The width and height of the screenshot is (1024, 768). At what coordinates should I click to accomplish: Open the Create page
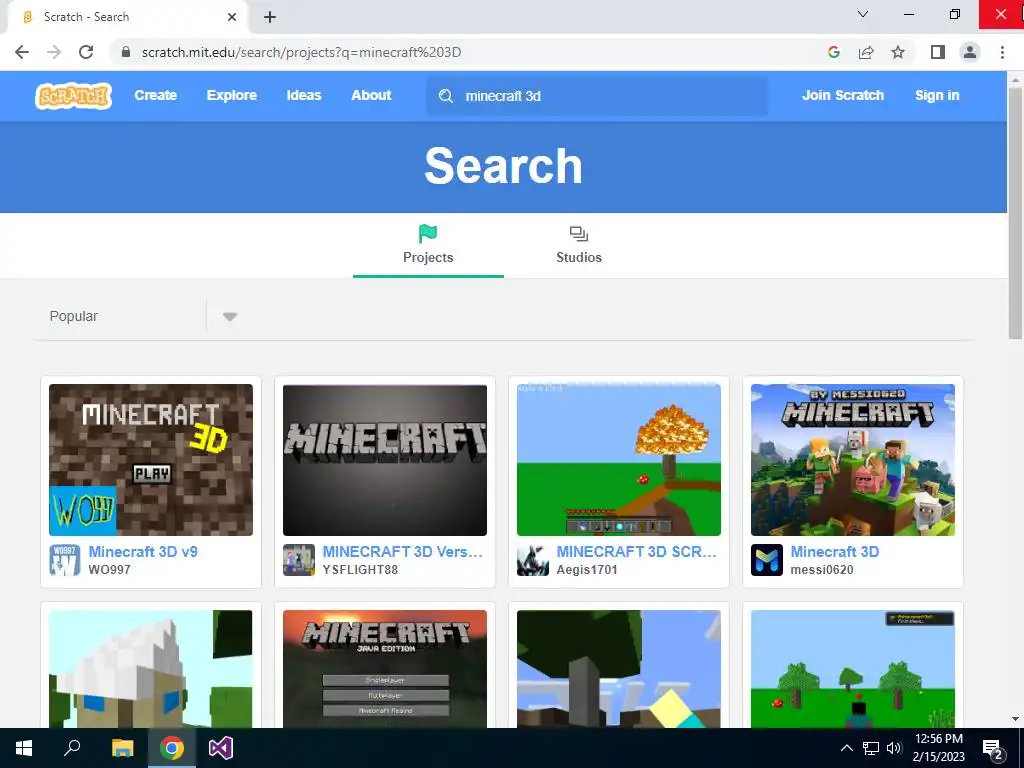[x=155, y=95]
